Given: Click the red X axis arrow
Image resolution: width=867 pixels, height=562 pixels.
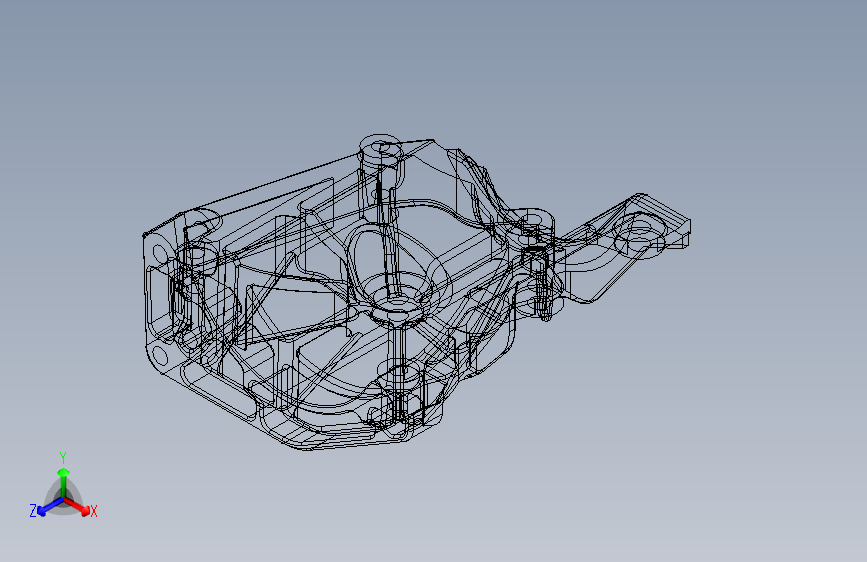Looking at the screenshot, I should (77, 506).
